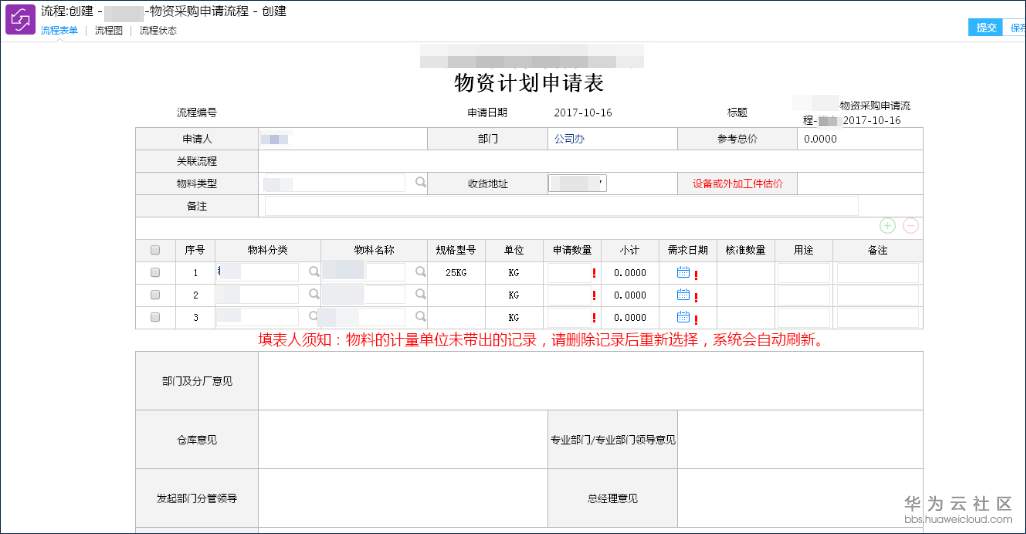Click the 关联流程 label
Viewport: 1026px width, 534px height.
197,161
